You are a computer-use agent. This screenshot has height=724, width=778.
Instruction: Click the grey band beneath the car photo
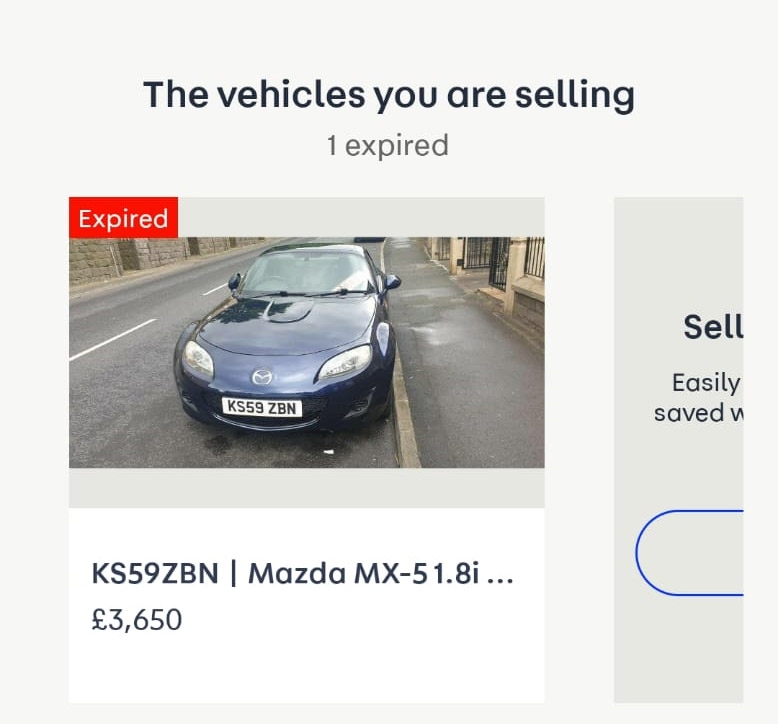306,488
